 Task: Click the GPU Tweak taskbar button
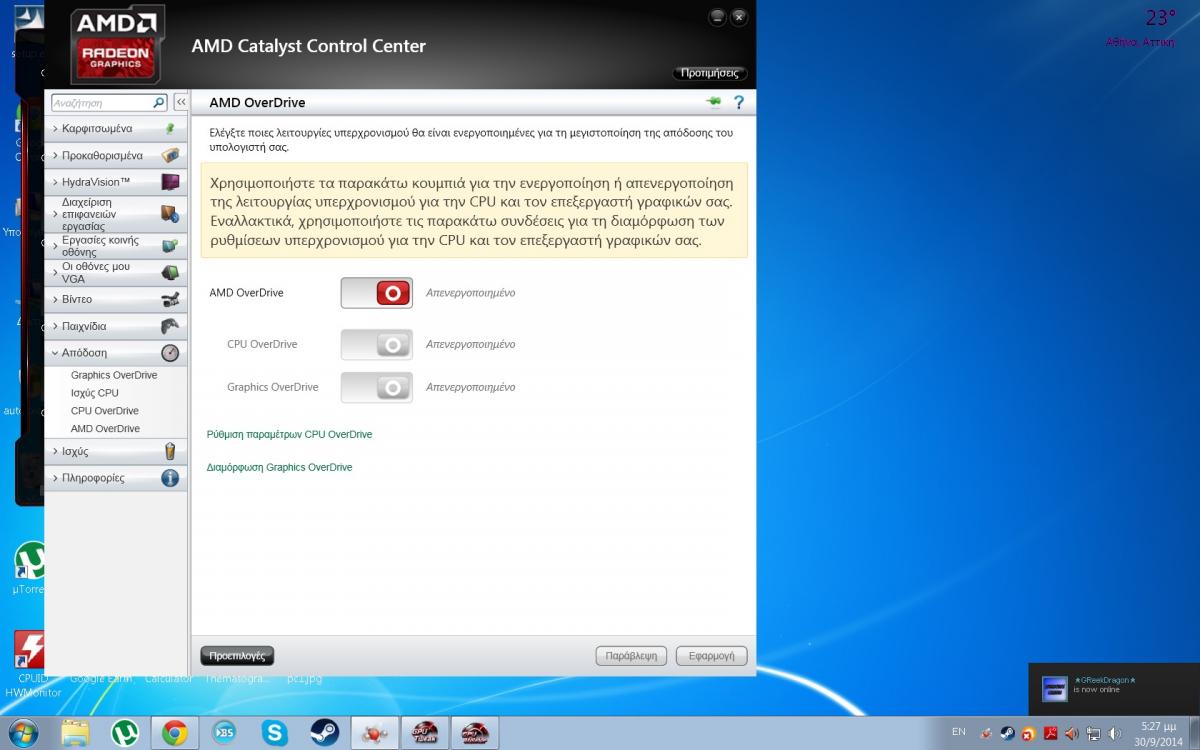click(424, 733)
